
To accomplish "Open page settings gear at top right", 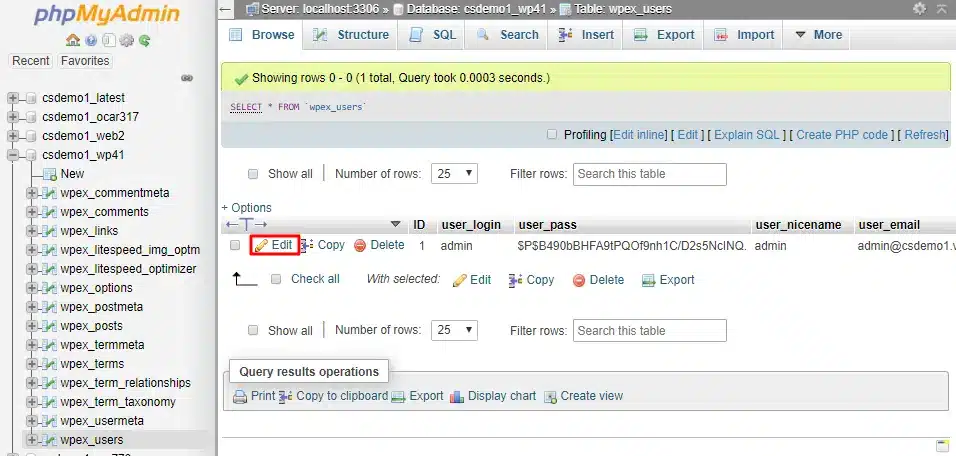I will [x=919, y=9].
